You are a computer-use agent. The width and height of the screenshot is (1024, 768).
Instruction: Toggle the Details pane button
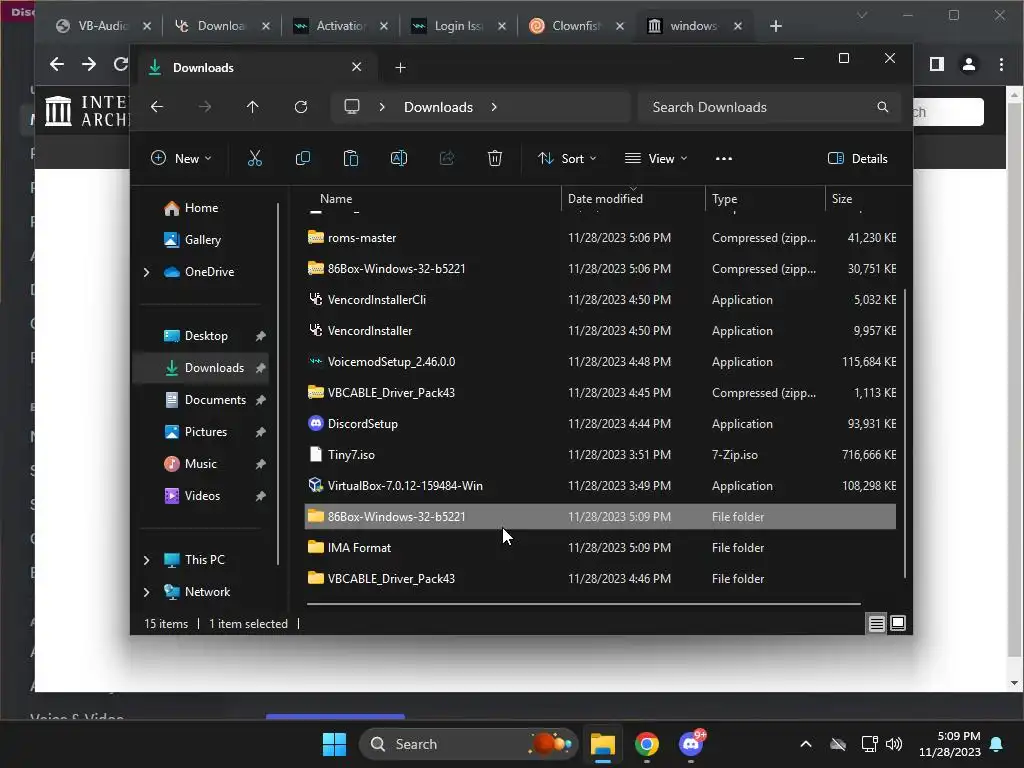(x=857, y=159)
